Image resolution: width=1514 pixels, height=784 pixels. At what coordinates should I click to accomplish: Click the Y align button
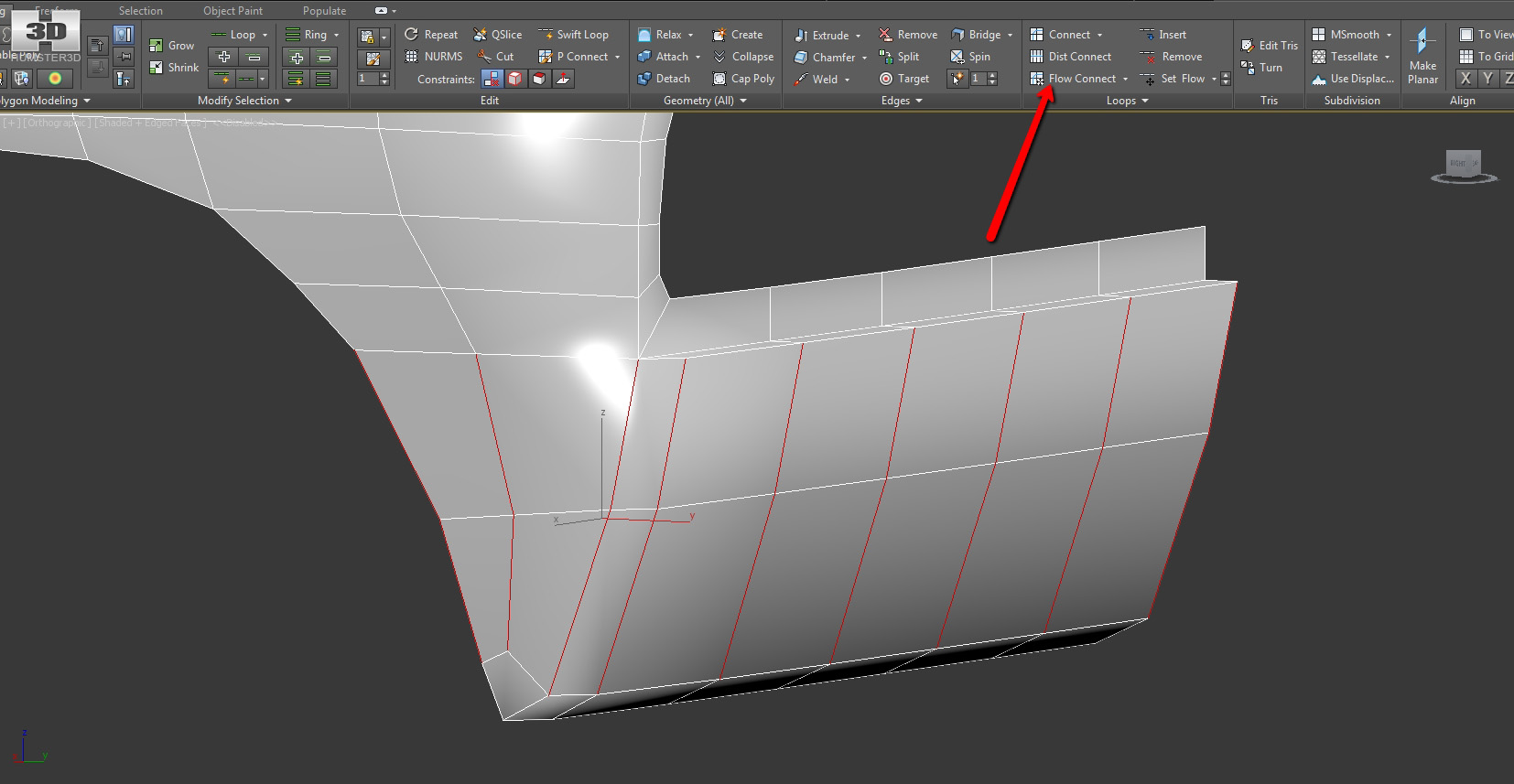[1487, 79]
